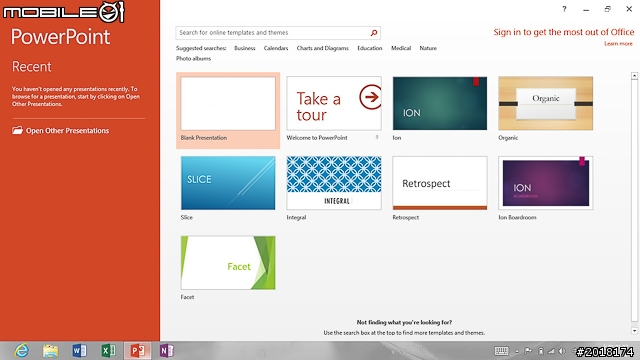Choose the green Facet template
Screen dimensions: 640x360
[x=228, y=262]
